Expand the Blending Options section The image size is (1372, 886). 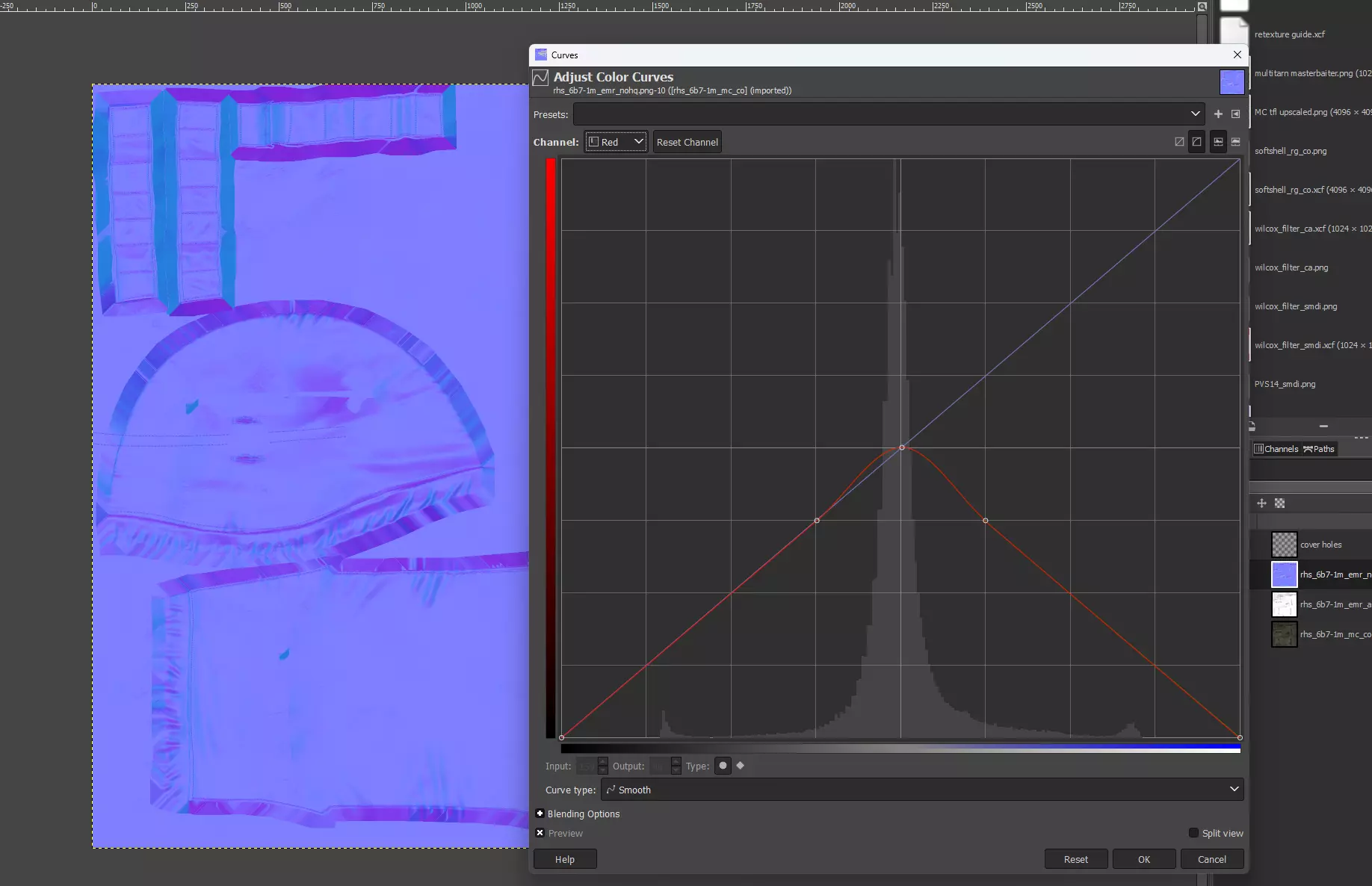540,814
